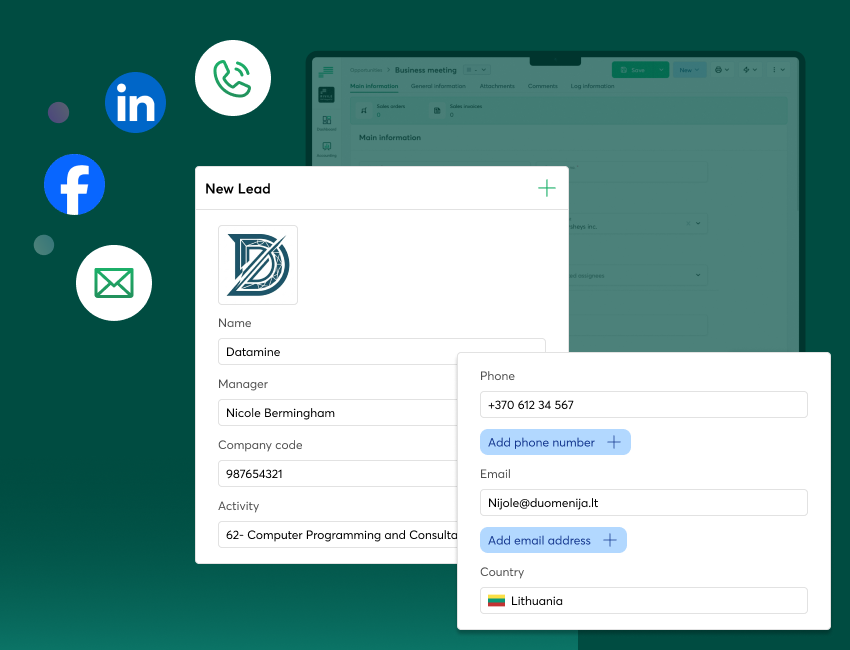Open the email envelope icon

113,283
